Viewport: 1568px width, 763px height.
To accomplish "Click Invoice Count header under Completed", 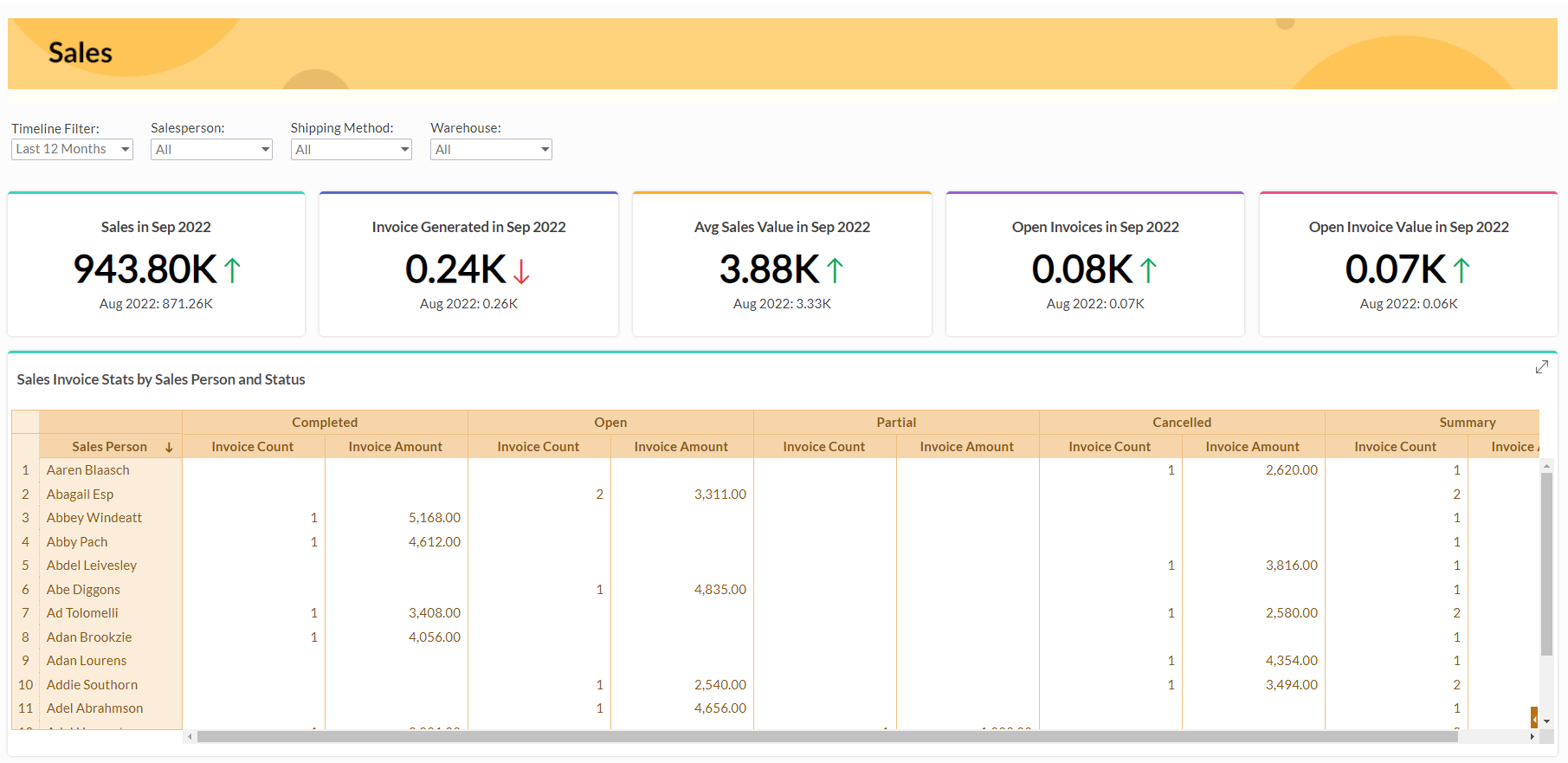I will click(x=253, y=447).
